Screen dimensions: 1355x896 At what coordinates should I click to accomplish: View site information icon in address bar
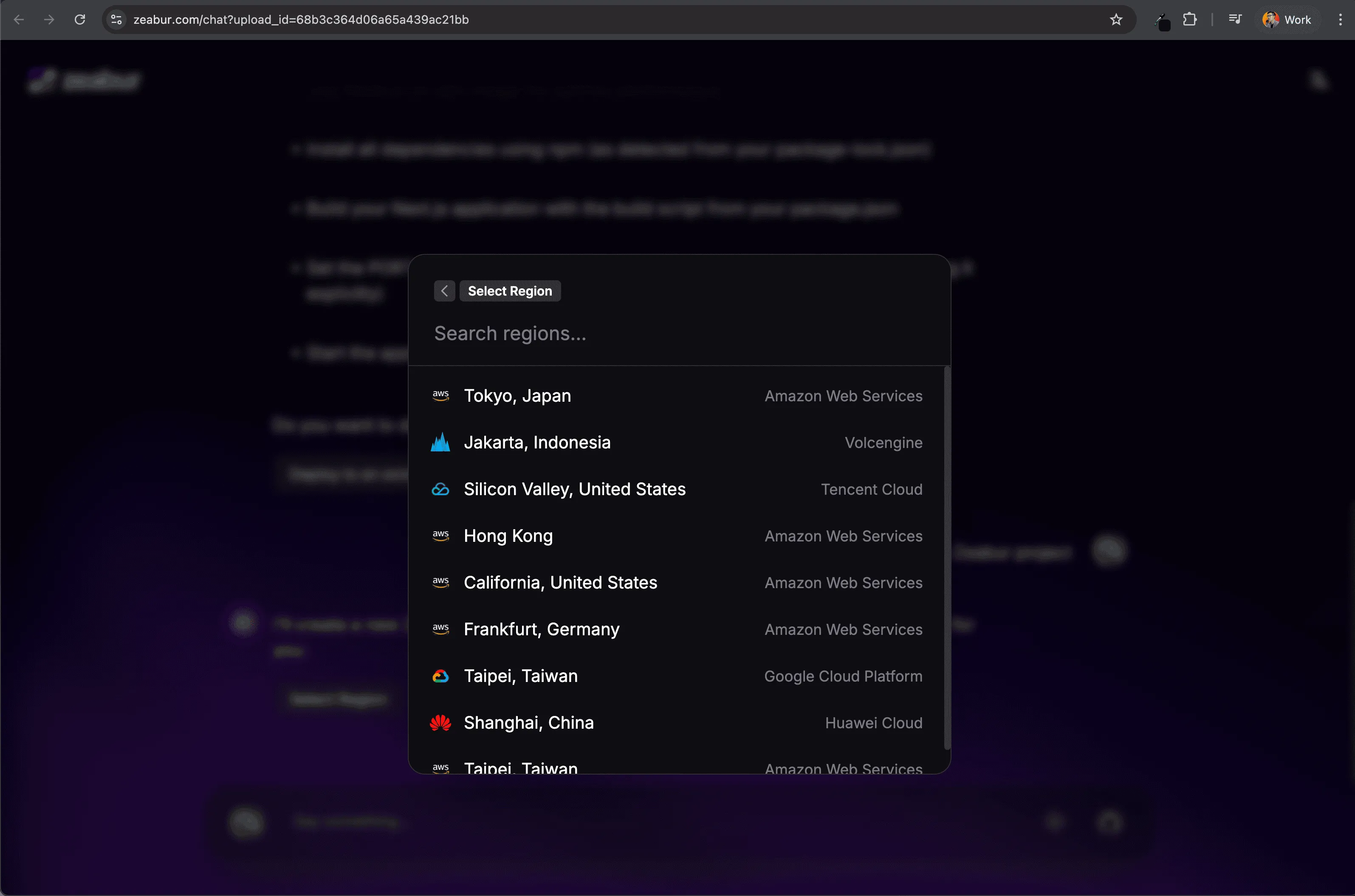(116, 20)
